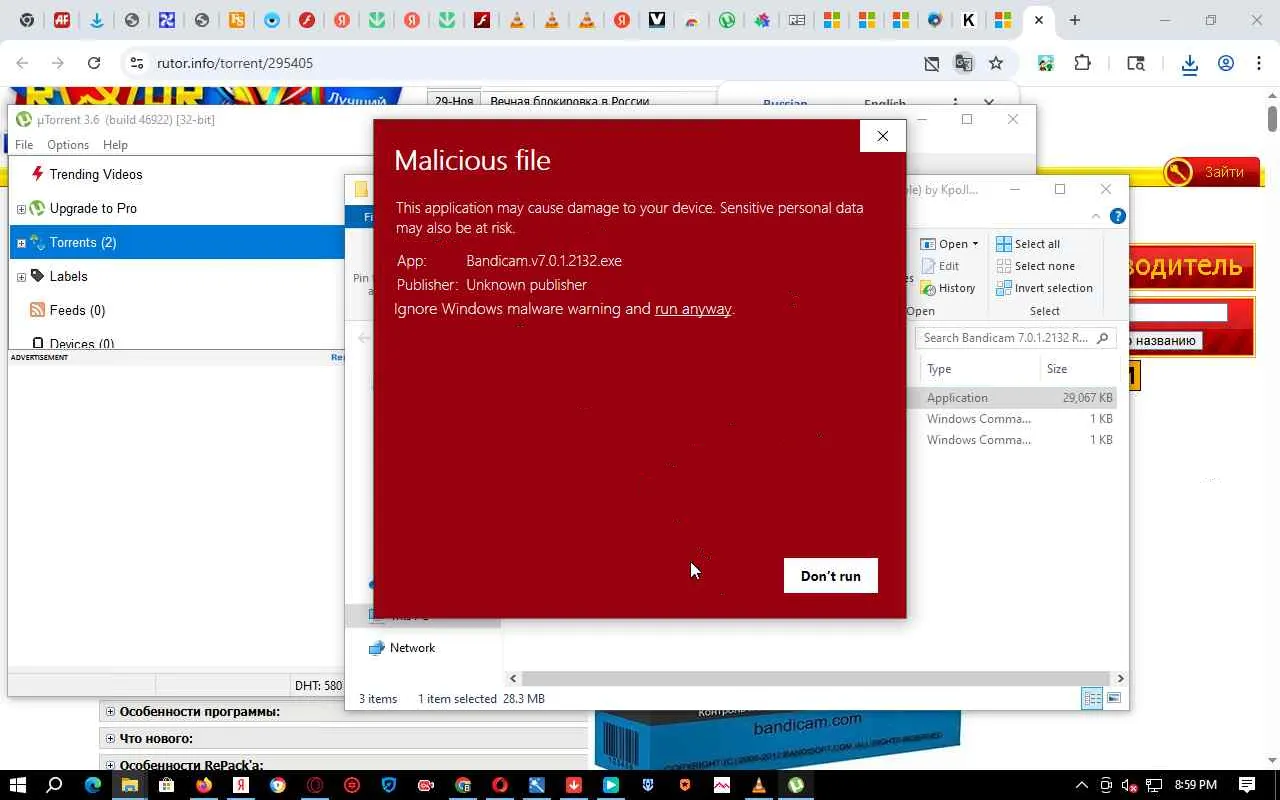Screen dimensions: 1280x800
Task: Close the active browser tab
Action: (1039, 20)
